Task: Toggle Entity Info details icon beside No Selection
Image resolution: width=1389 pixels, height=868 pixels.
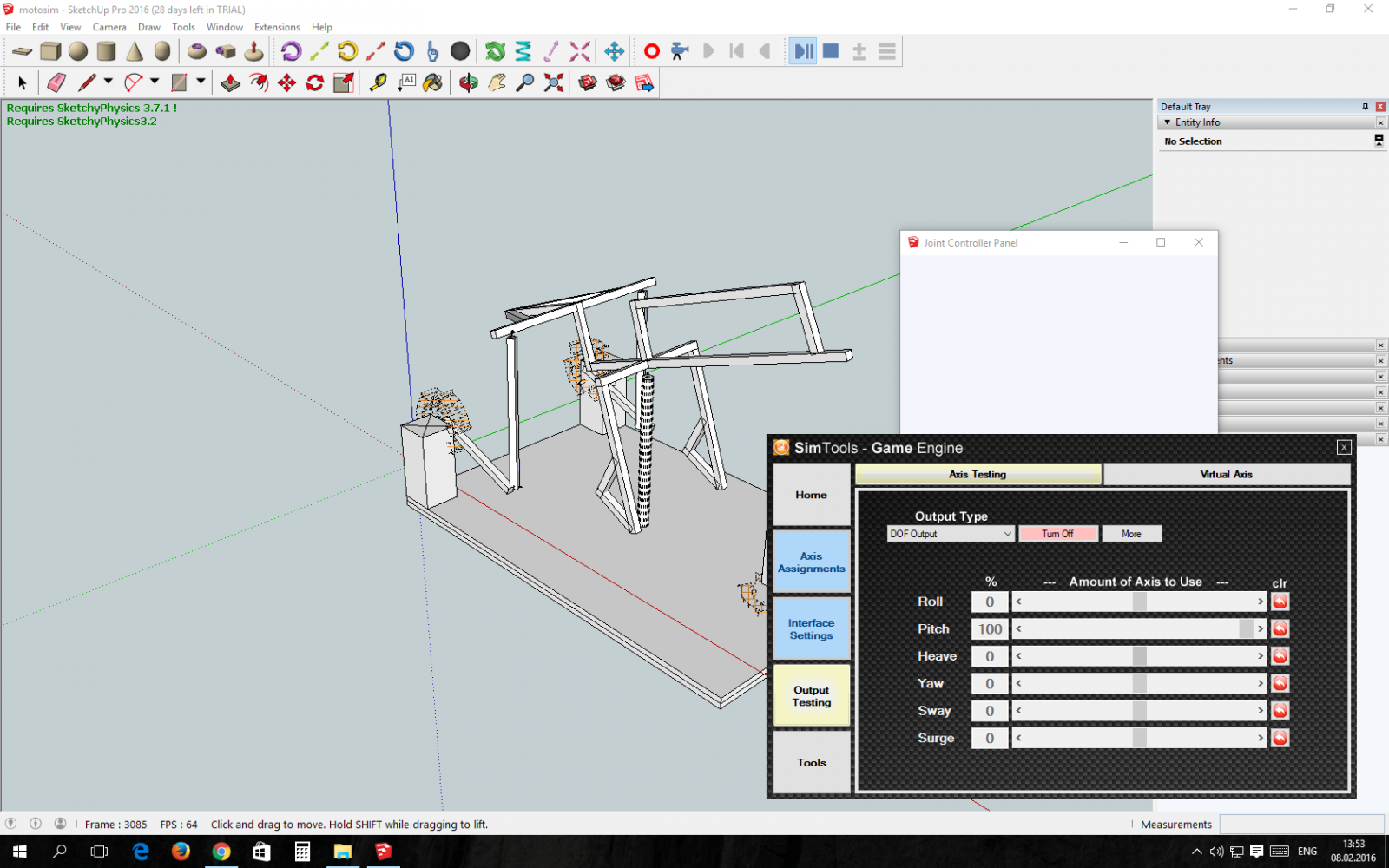Action: click(x=1379, y=140)
